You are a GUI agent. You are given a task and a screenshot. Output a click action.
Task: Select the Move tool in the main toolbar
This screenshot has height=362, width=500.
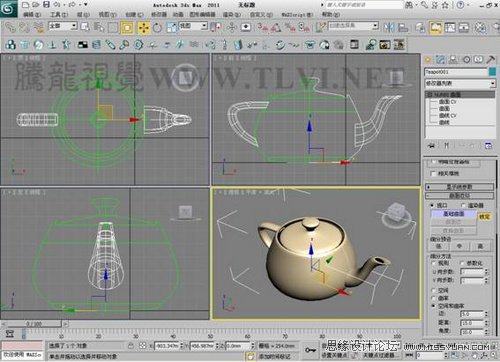(x=144, y=28)
